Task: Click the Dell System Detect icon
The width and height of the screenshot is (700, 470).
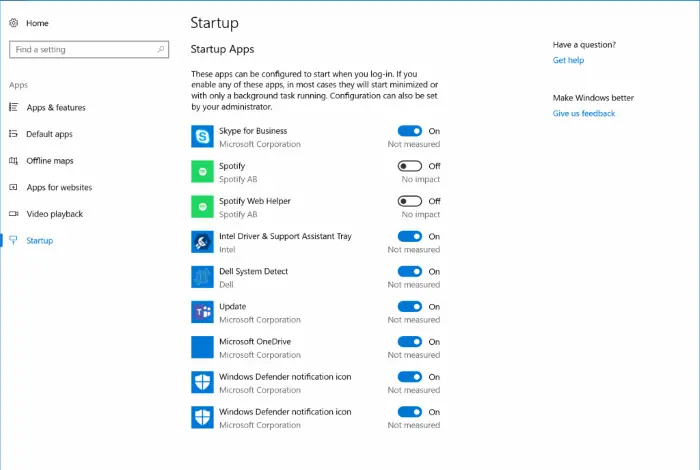Action: 203,277
